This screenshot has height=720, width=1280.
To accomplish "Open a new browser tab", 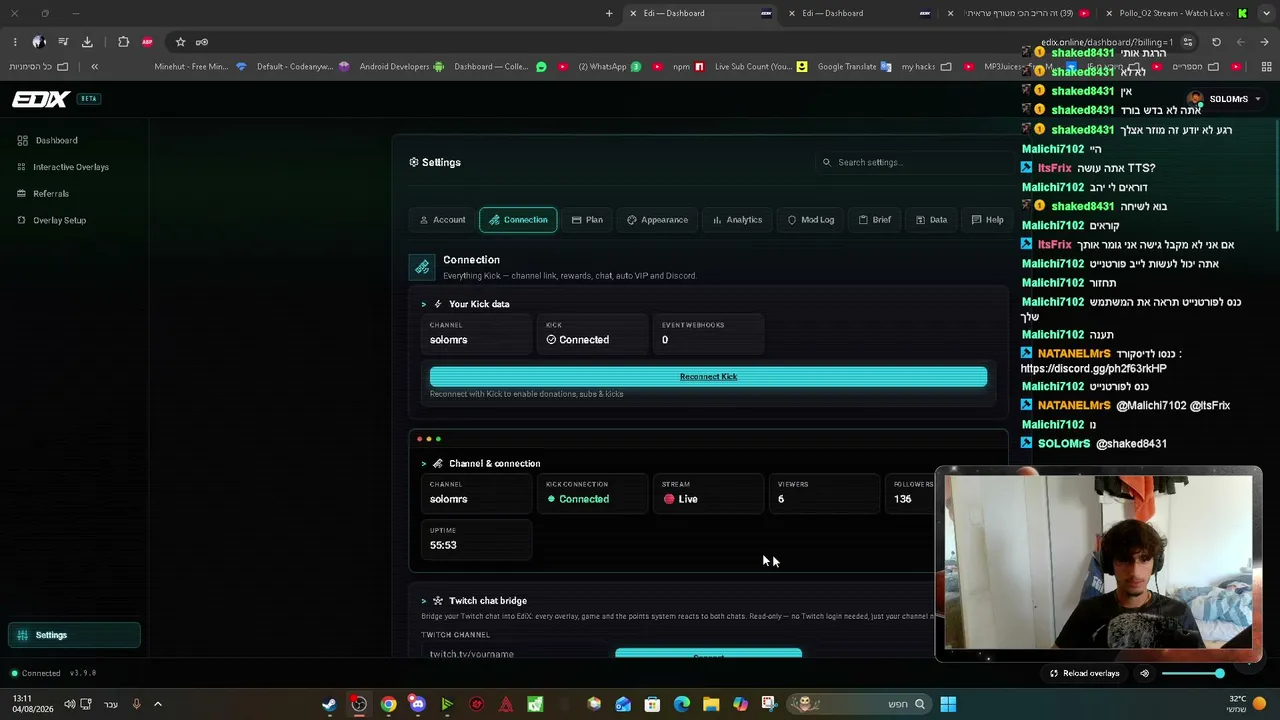I will point(609,13).
